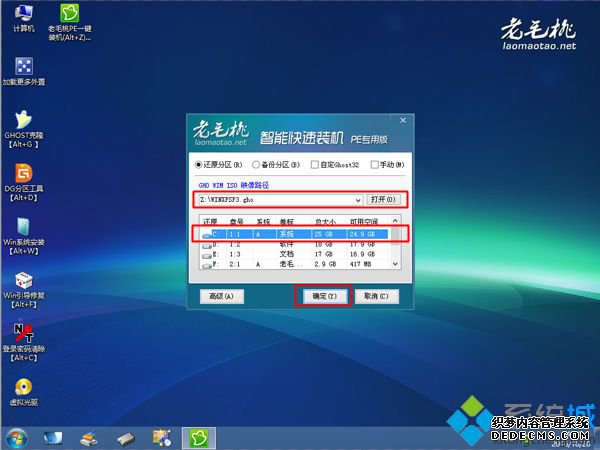Select the 备份分区 radio button

pos(256,165)
